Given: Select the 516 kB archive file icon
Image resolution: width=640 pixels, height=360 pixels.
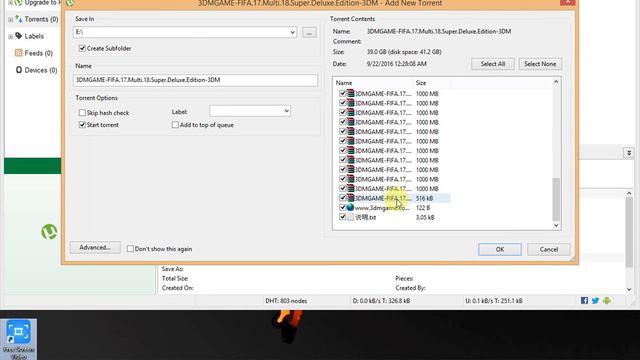Looking at the screenshot, I should [350, 198].
